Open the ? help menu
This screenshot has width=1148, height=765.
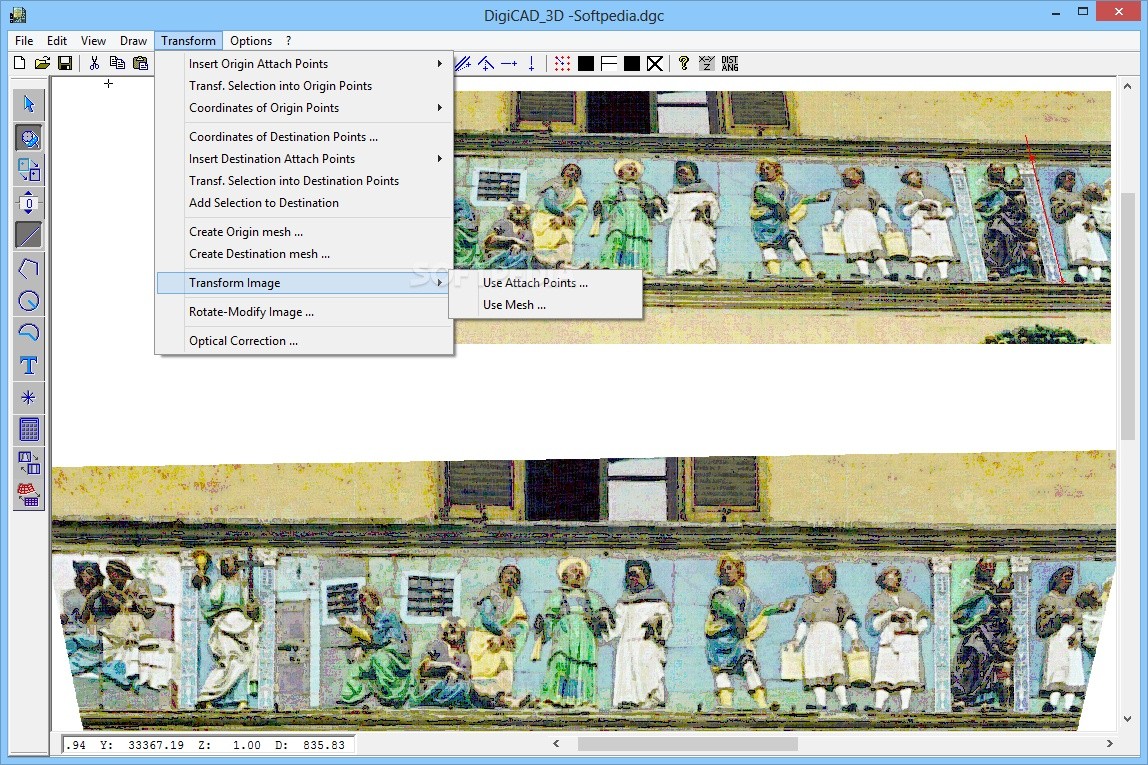click(288, 41)
